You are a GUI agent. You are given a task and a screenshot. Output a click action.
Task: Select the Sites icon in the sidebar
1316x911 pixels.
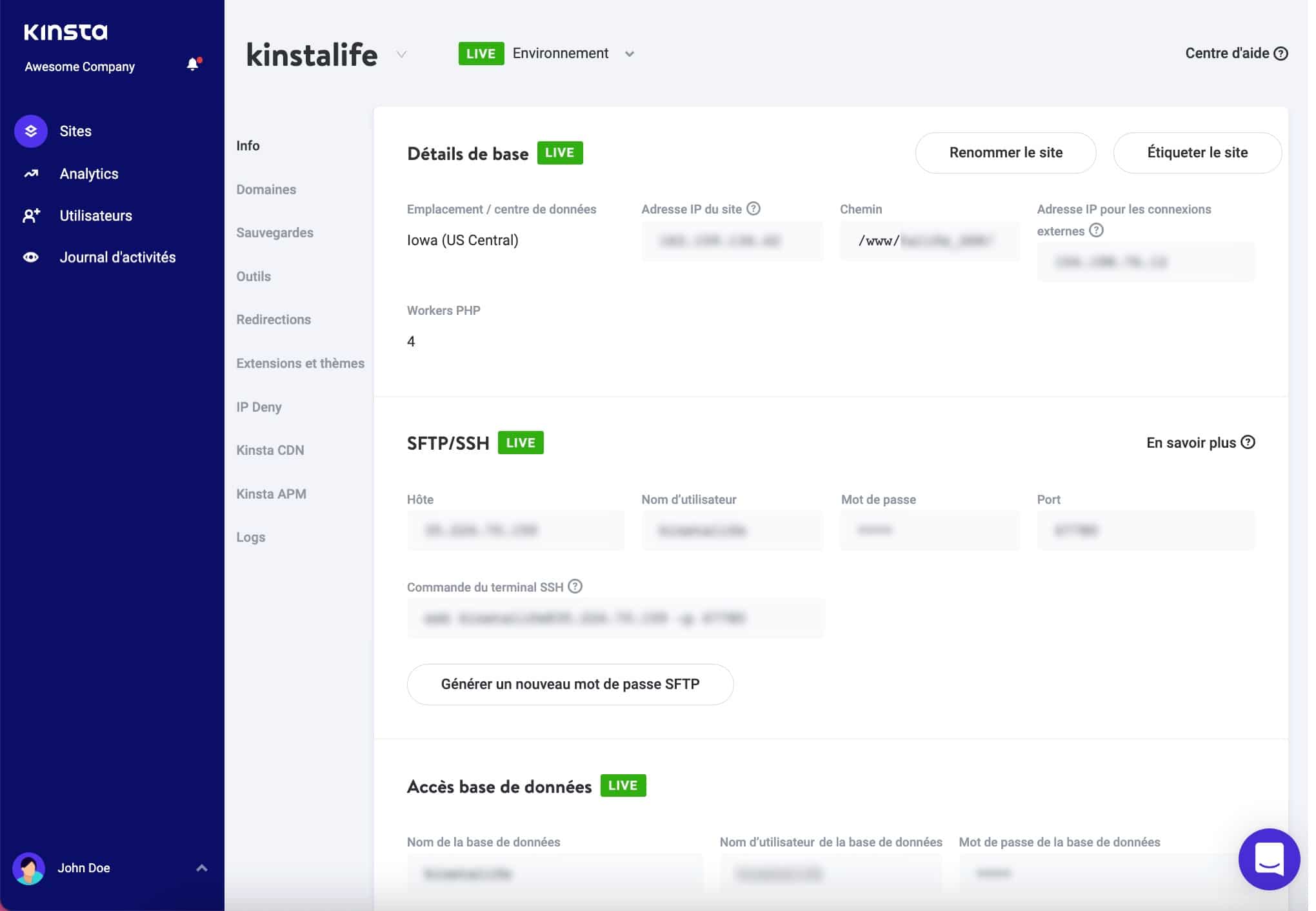click(30, 131)
